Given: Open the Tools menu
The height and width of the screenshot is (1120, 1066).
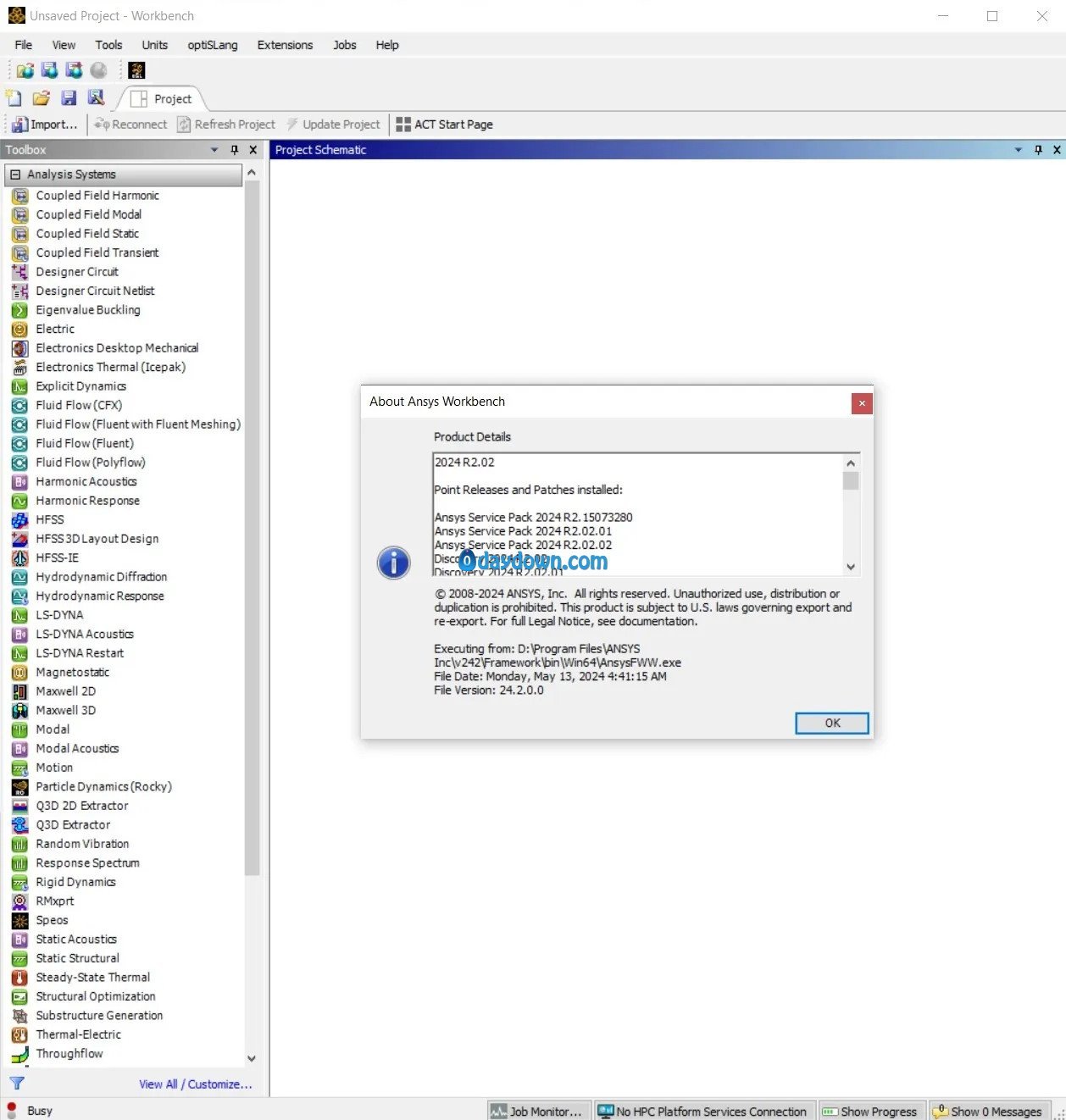Looking at the screenshot, I should (x=108, y=45).
